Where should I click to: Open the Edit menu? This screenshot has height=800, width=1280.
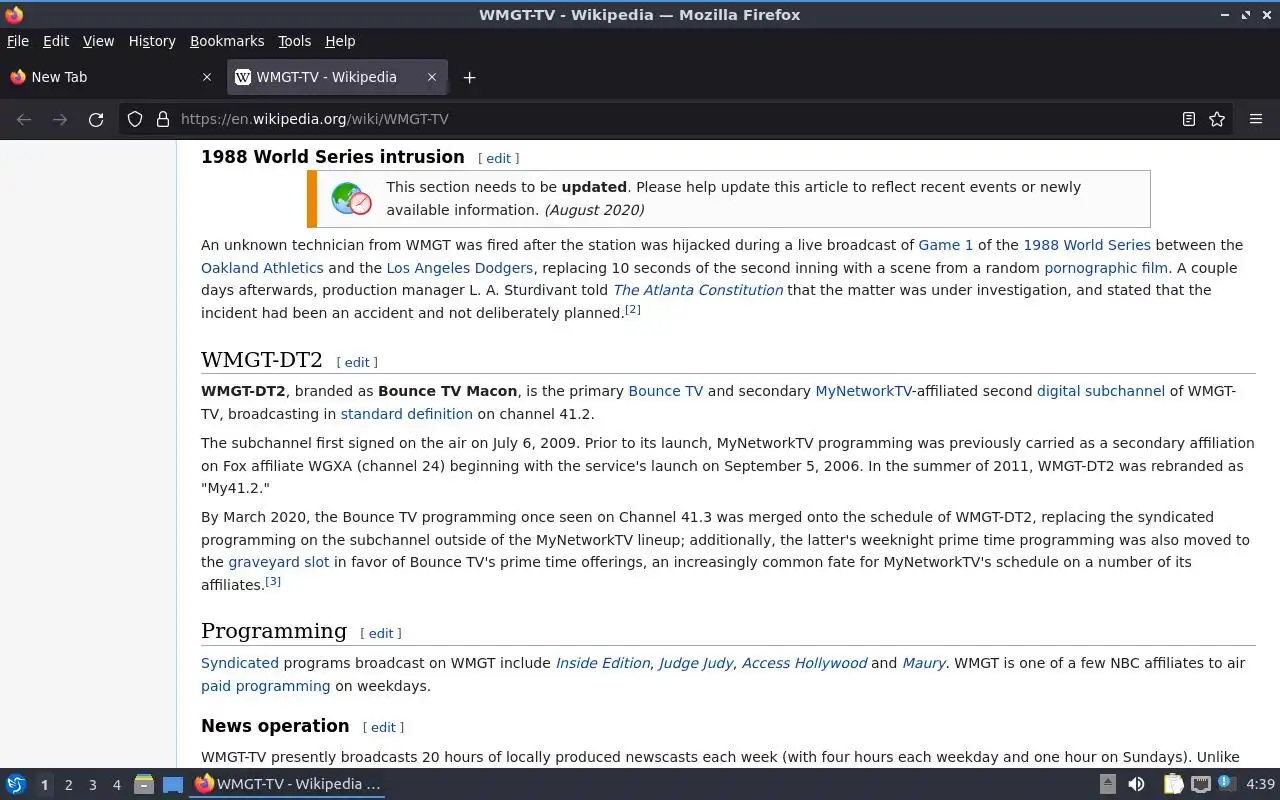click(x=56, y=41)
